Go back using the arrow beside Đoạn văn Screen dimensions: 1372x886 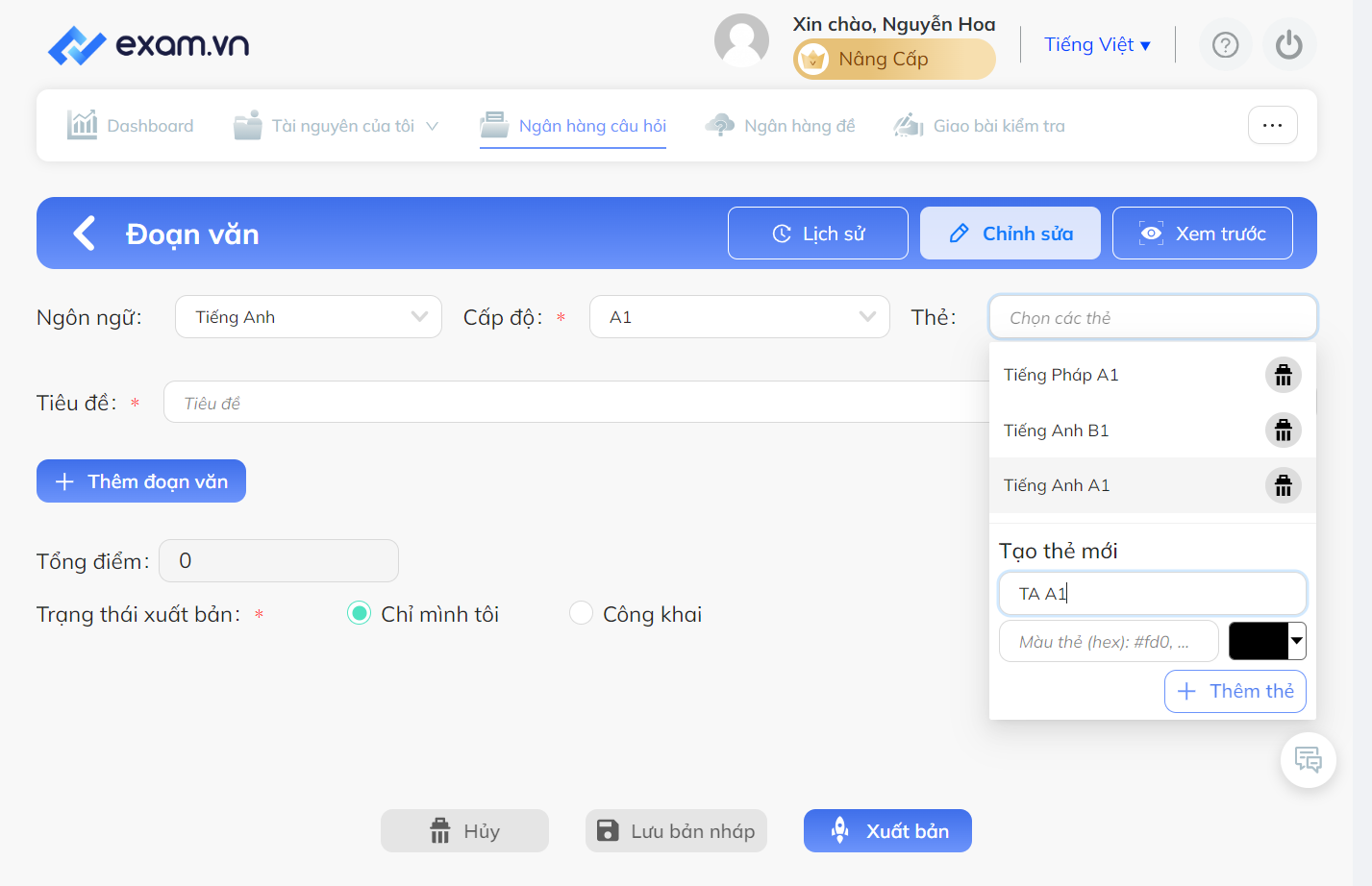coord(85,234)
